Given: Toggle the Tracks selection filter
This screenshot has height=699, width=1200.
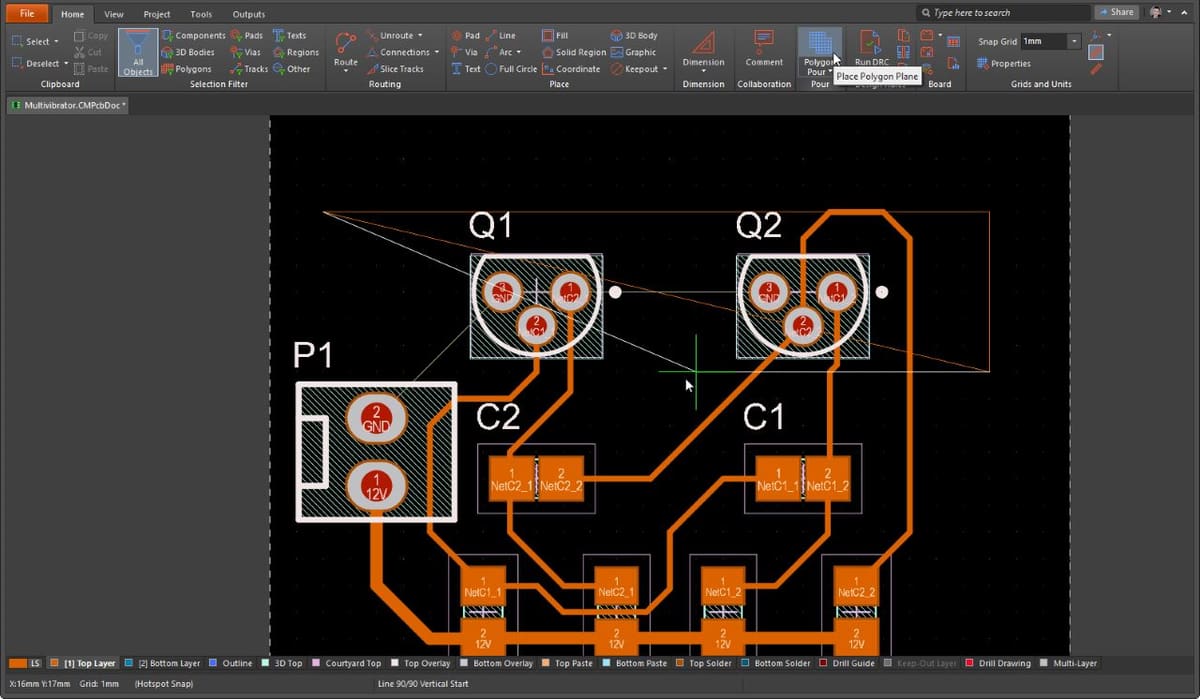Looking at the screenshot, I should (x=249, y=69).
